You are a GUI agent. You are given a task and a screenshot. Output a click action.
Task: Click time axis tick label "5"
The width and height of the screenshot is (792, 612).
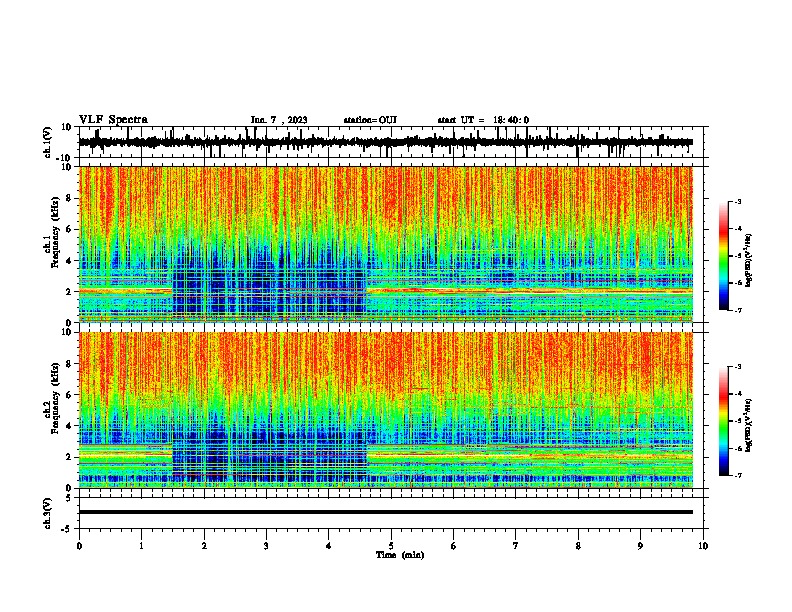tap(391, 546)
